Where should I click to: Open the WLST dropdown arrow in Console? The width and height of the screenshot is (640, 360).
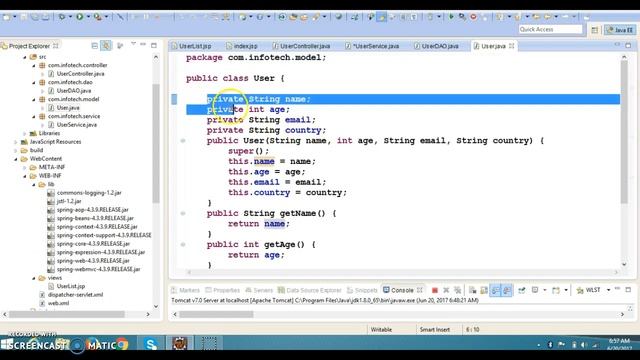[608, 290]
